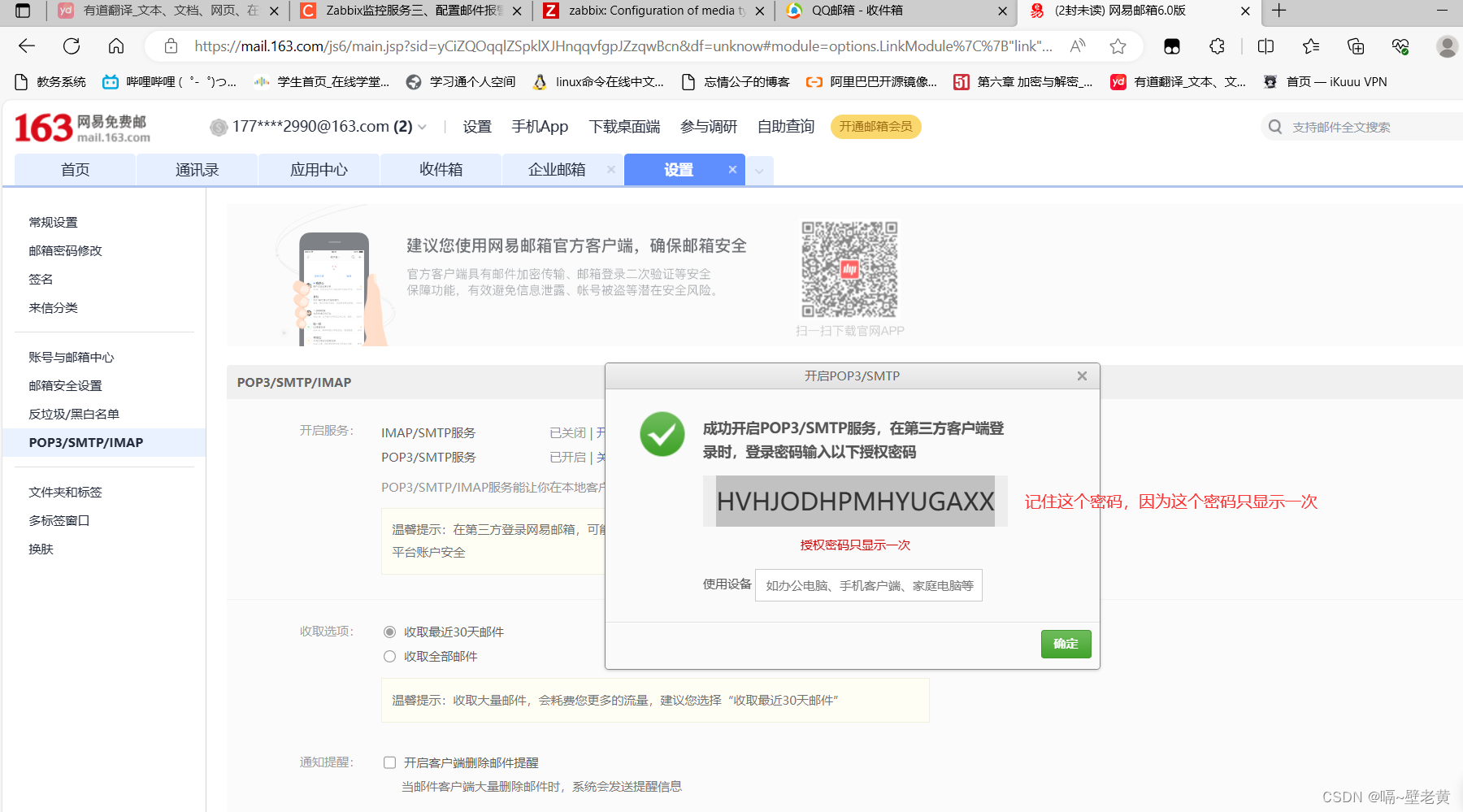This screenshot has height=812, width=1463.
Task: Open 来信分类 in sidebar
Action: click(54, 307)
